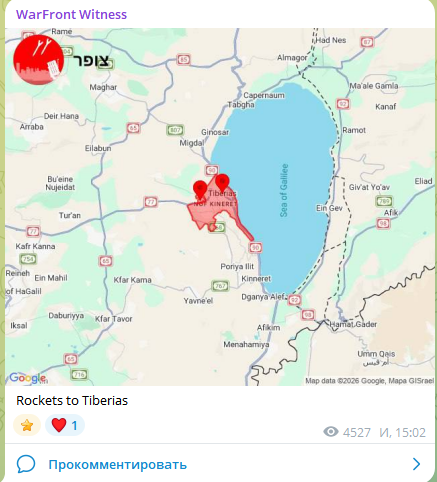Click the star reaction
The width and height of the screenshot is (437, 482).
(27, 425)
